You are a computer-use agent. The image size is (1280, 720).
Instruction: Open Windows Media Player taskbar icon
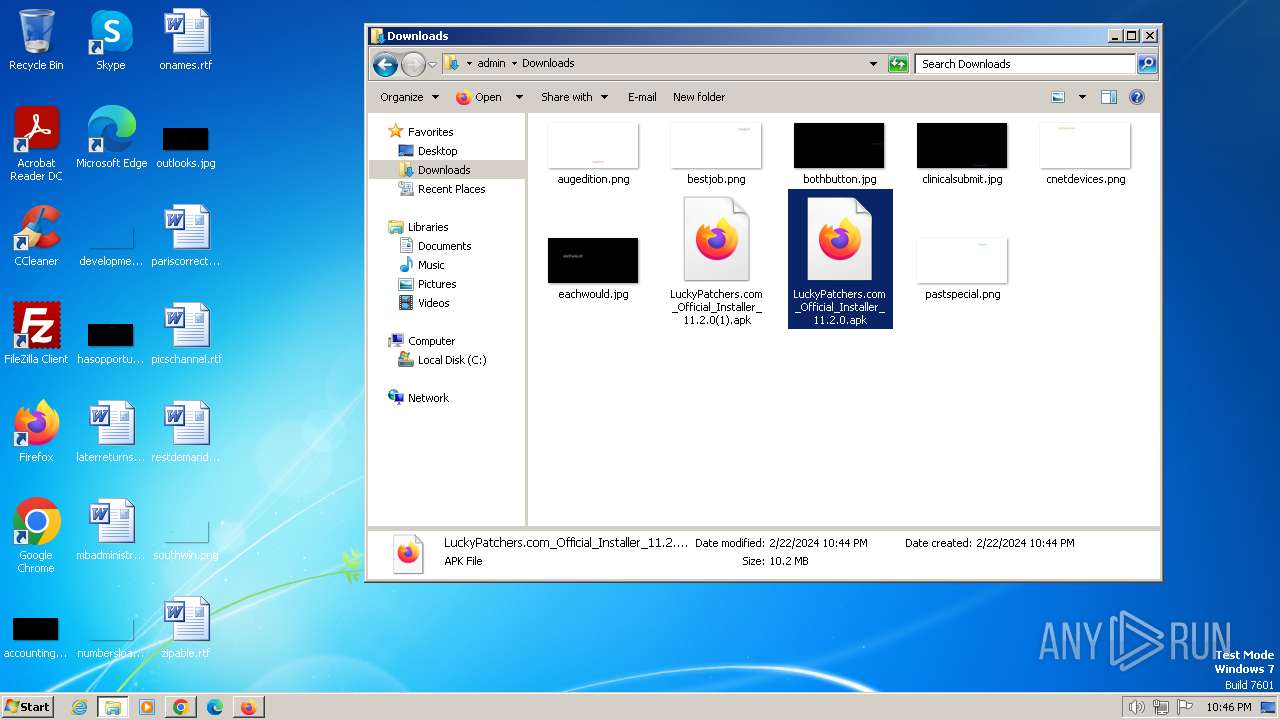pyautogui.click(x=147, y=707)
